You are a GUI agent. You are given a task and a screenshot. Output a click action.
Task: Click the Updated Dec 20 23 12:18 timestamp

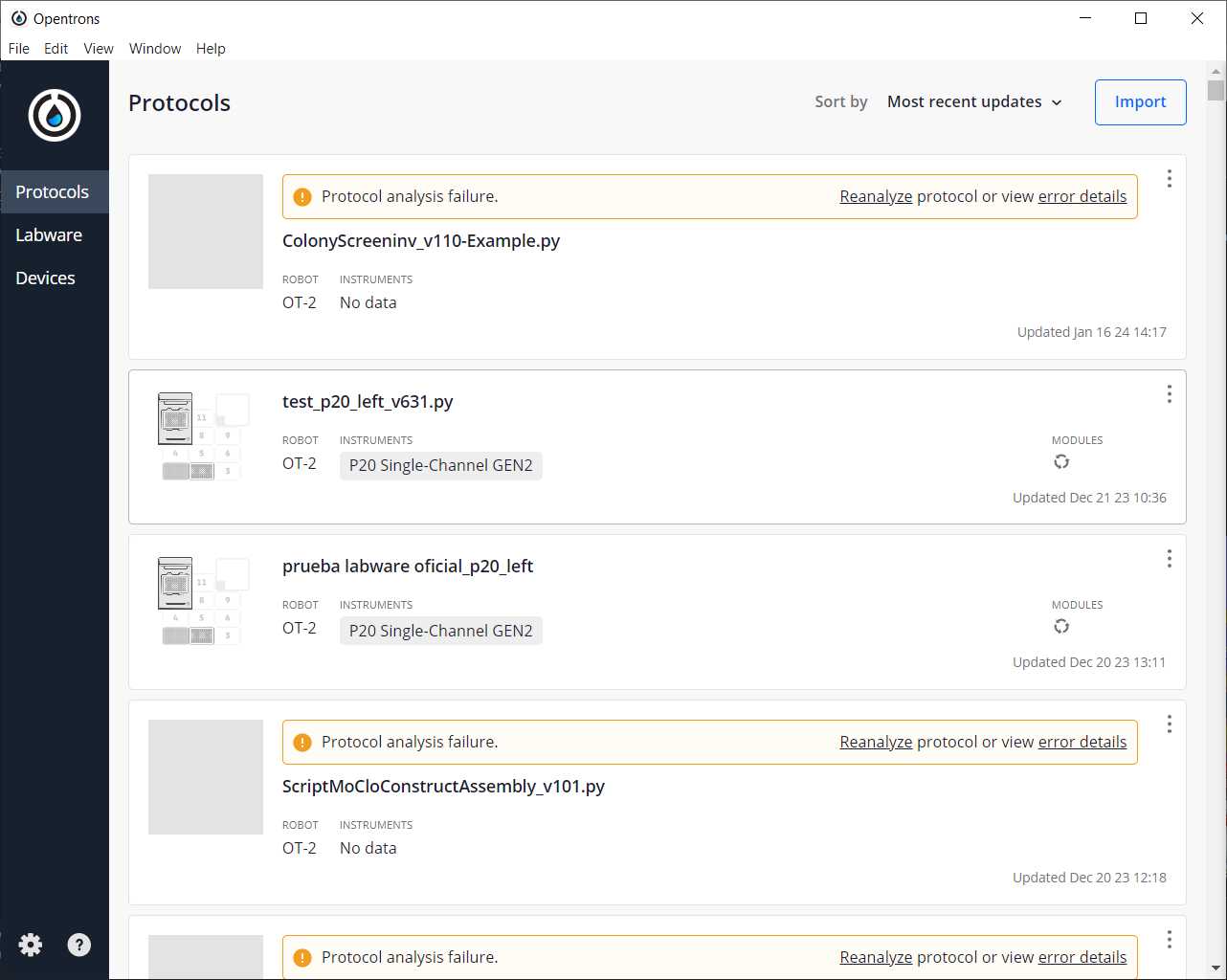(x=1090, y=878)
